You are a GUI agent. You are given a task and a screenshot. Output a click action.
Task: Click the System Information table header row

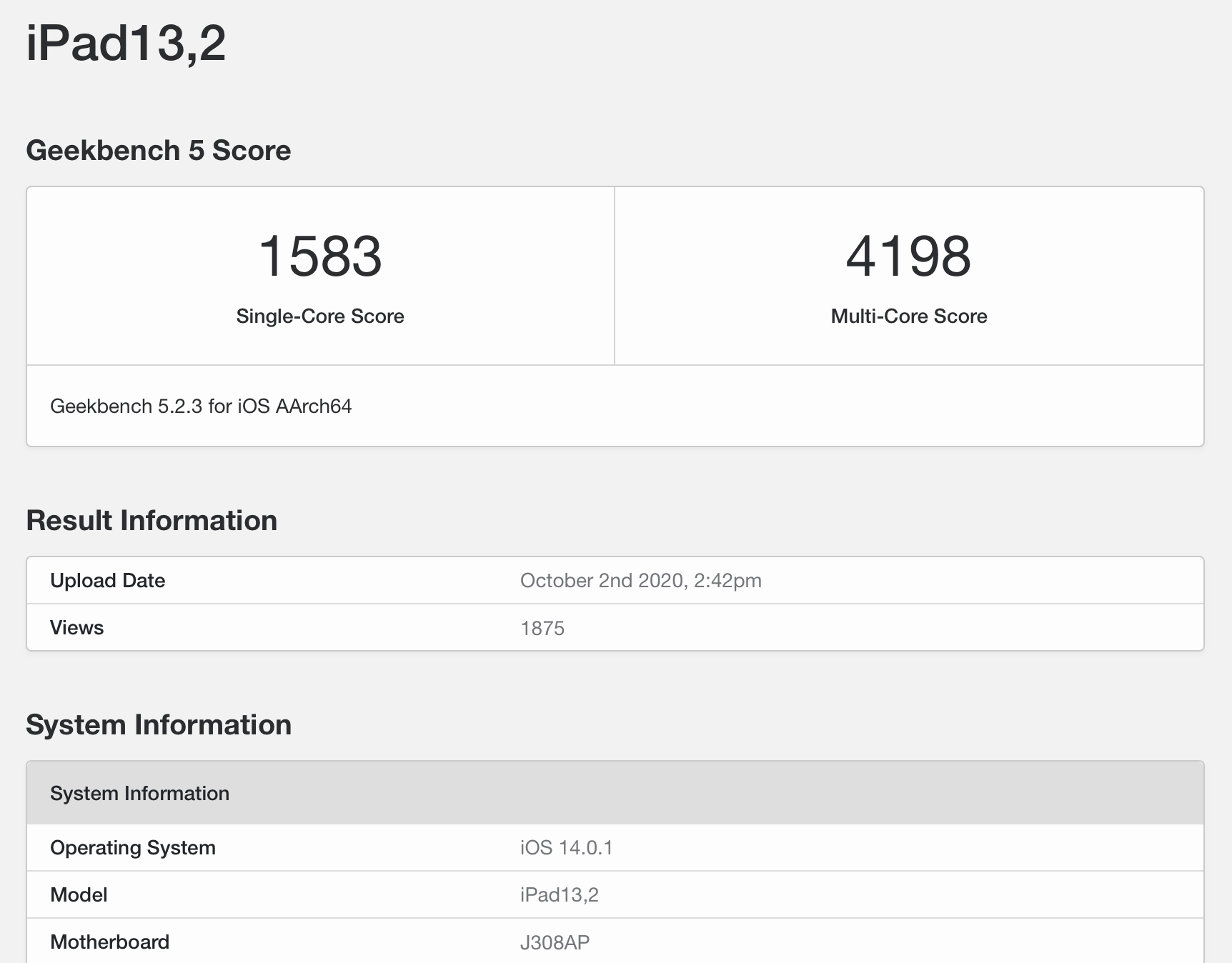coord(139,793)
